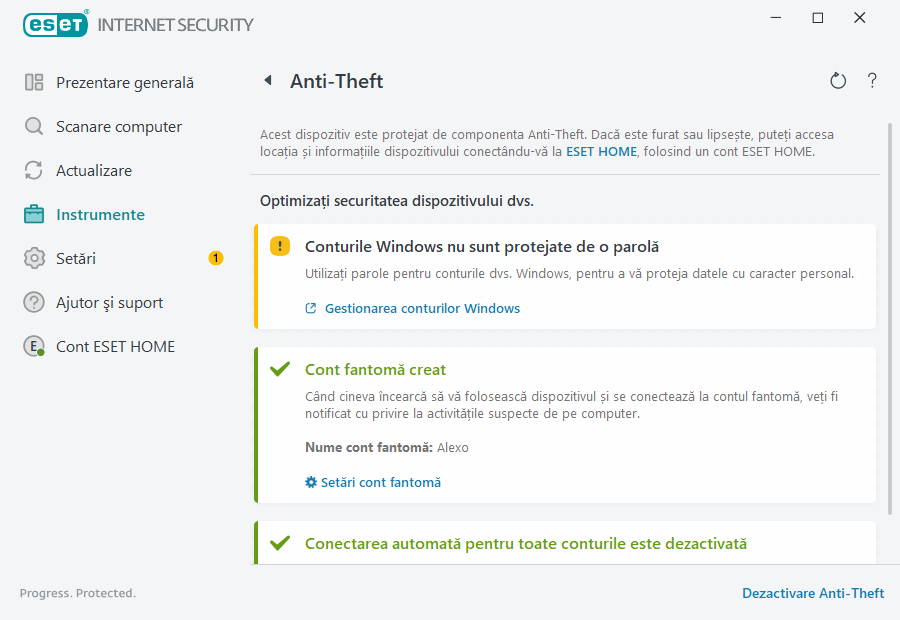Click the gear icon next to Setări

click(x=32, y=258)
